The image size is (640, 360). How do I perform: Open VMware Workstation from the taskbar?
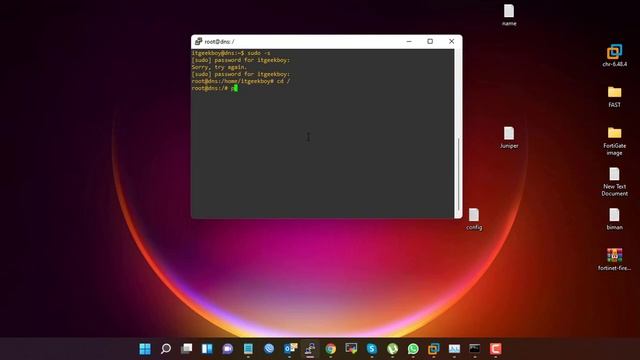[x=433, y=349]
